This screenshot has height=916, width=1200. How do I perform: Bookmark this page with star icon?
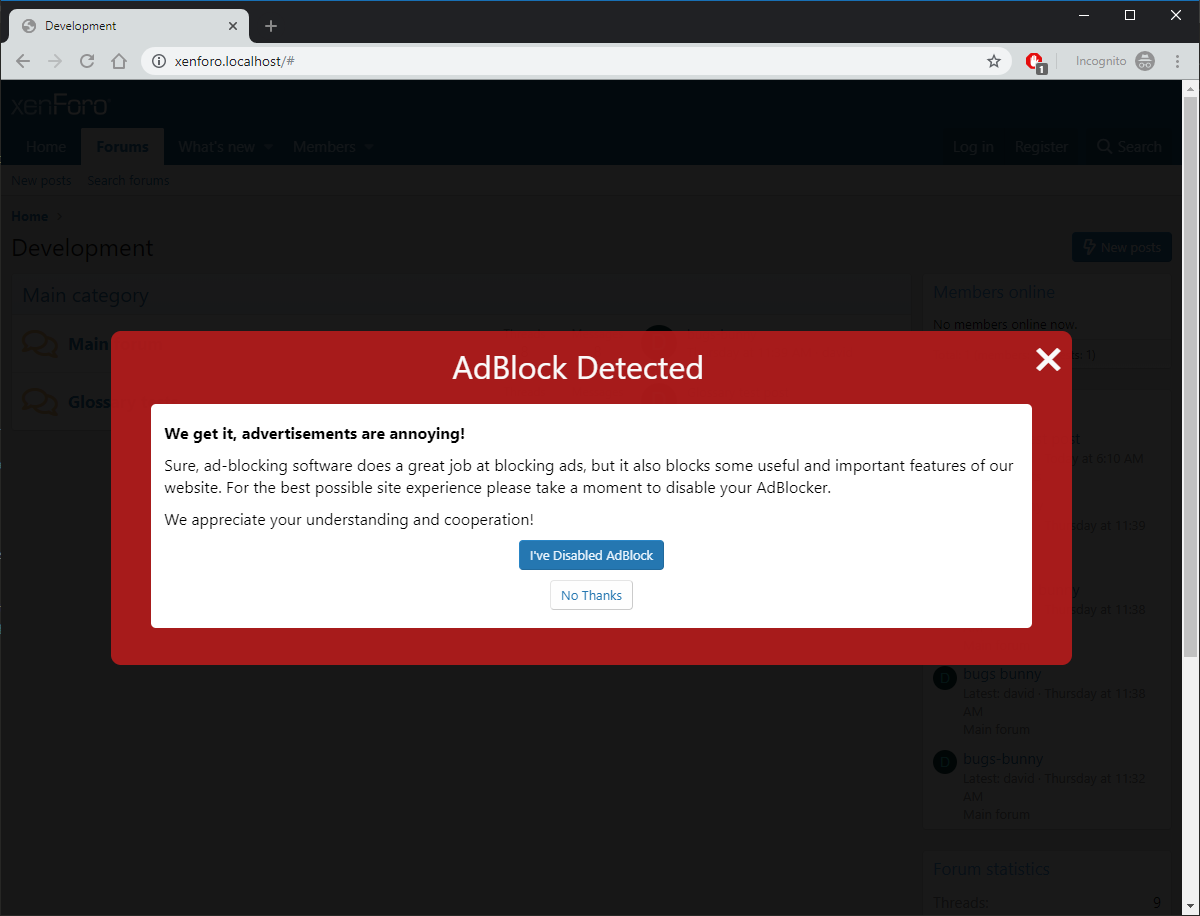pyautogui.click(x=993, y=61)
